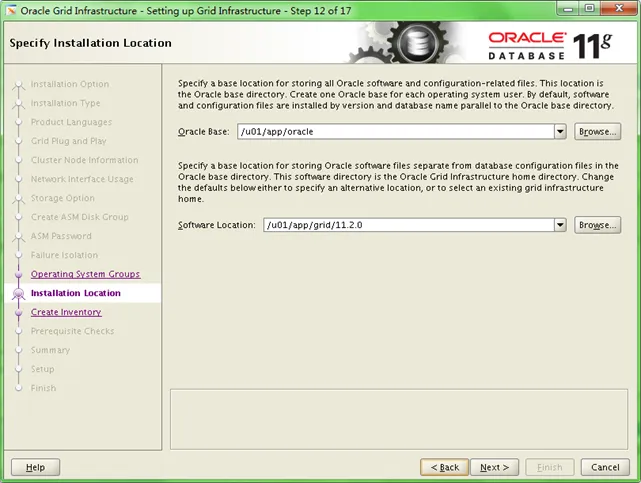The width and height of the screenshot is (641, 483).
Task: Click the Failure Isolation step
Action: coord(65,255)
